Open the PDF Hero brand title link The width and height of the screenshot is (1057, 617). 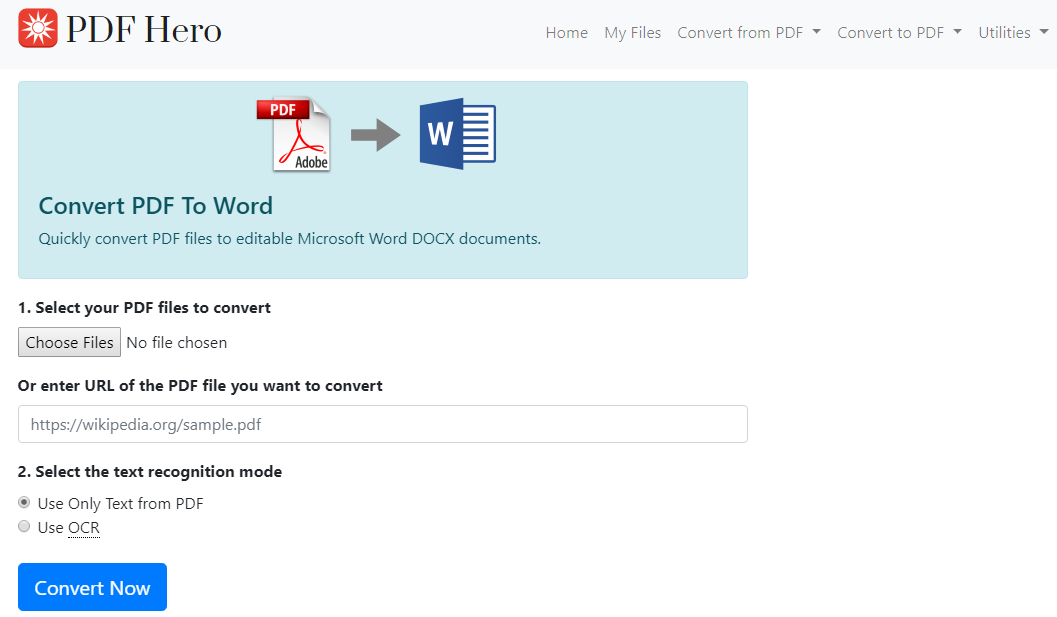point(144,29)
